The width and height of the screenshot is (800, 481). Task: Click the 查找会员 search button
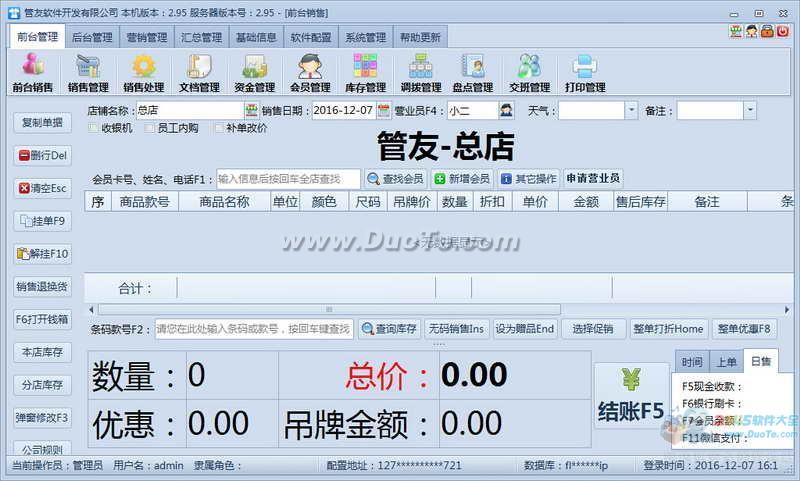(x=395, y=179)
